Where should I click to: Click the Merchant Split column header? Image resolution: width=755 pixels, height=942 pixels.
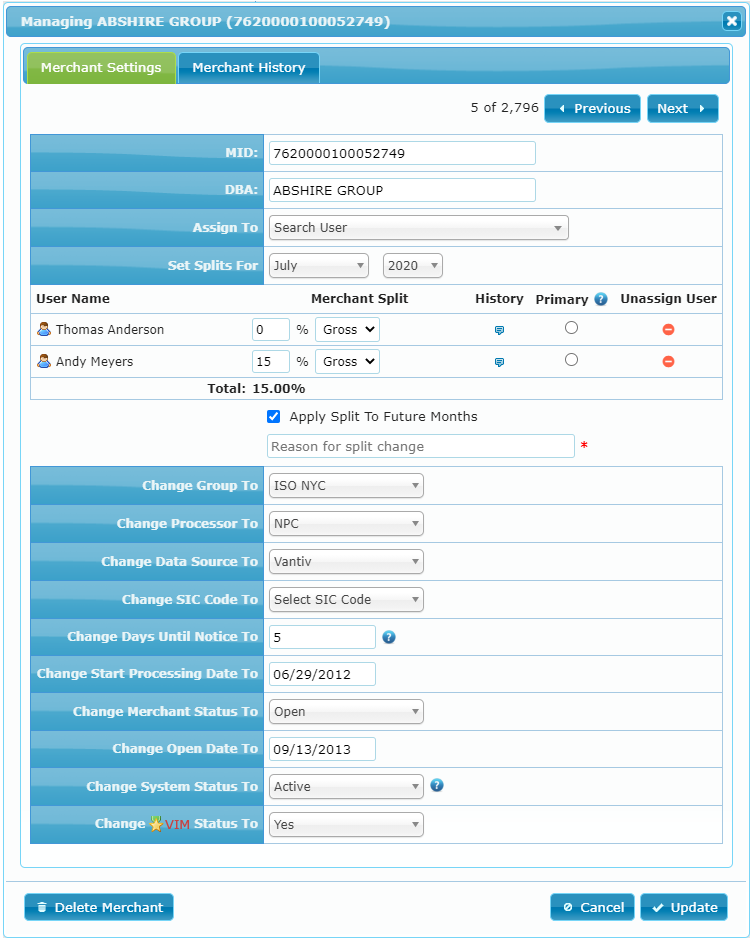tap(359, 299)
